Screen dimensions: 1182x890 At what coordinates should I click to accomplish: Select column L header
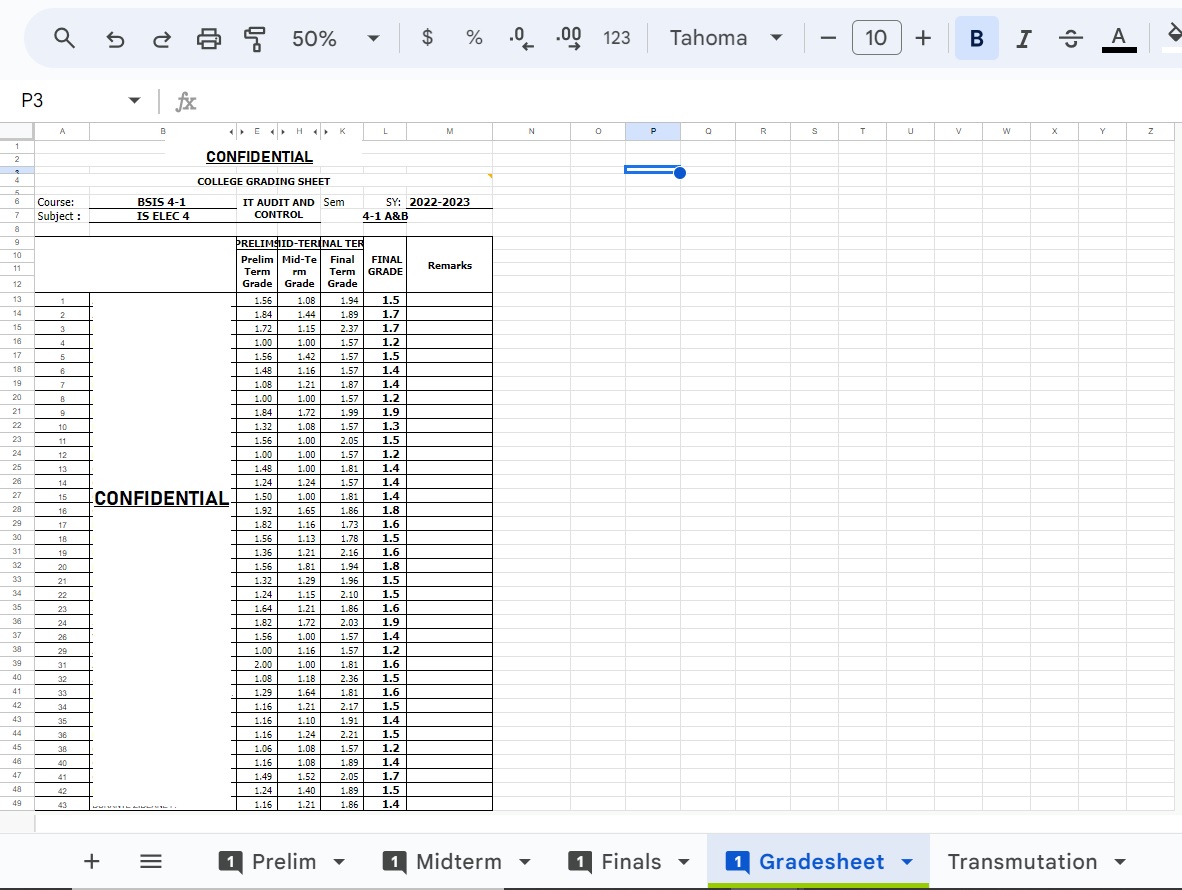[385, 131]
